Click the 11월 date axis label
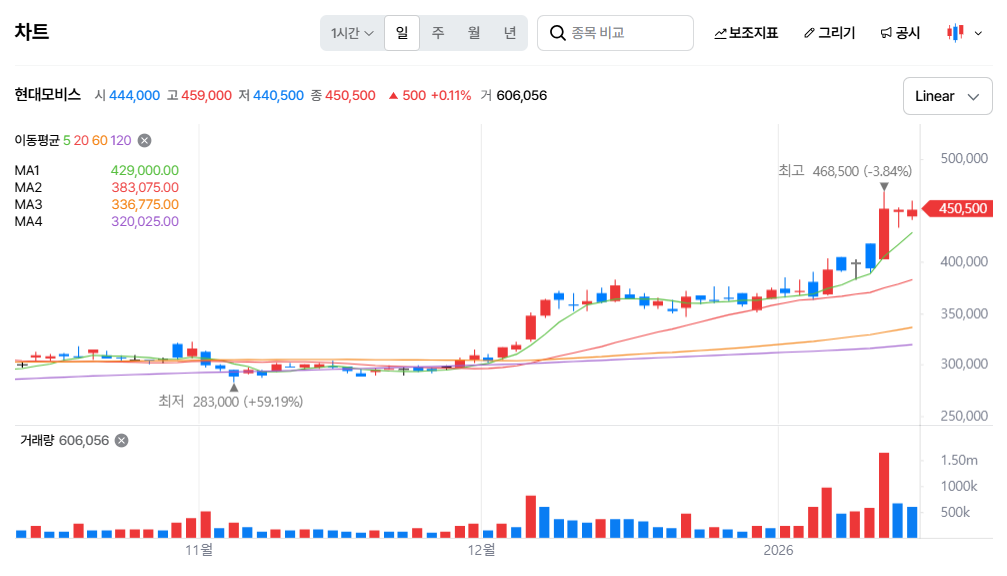The height and width of the screenshot is (576, 1007). pos(199,550)
